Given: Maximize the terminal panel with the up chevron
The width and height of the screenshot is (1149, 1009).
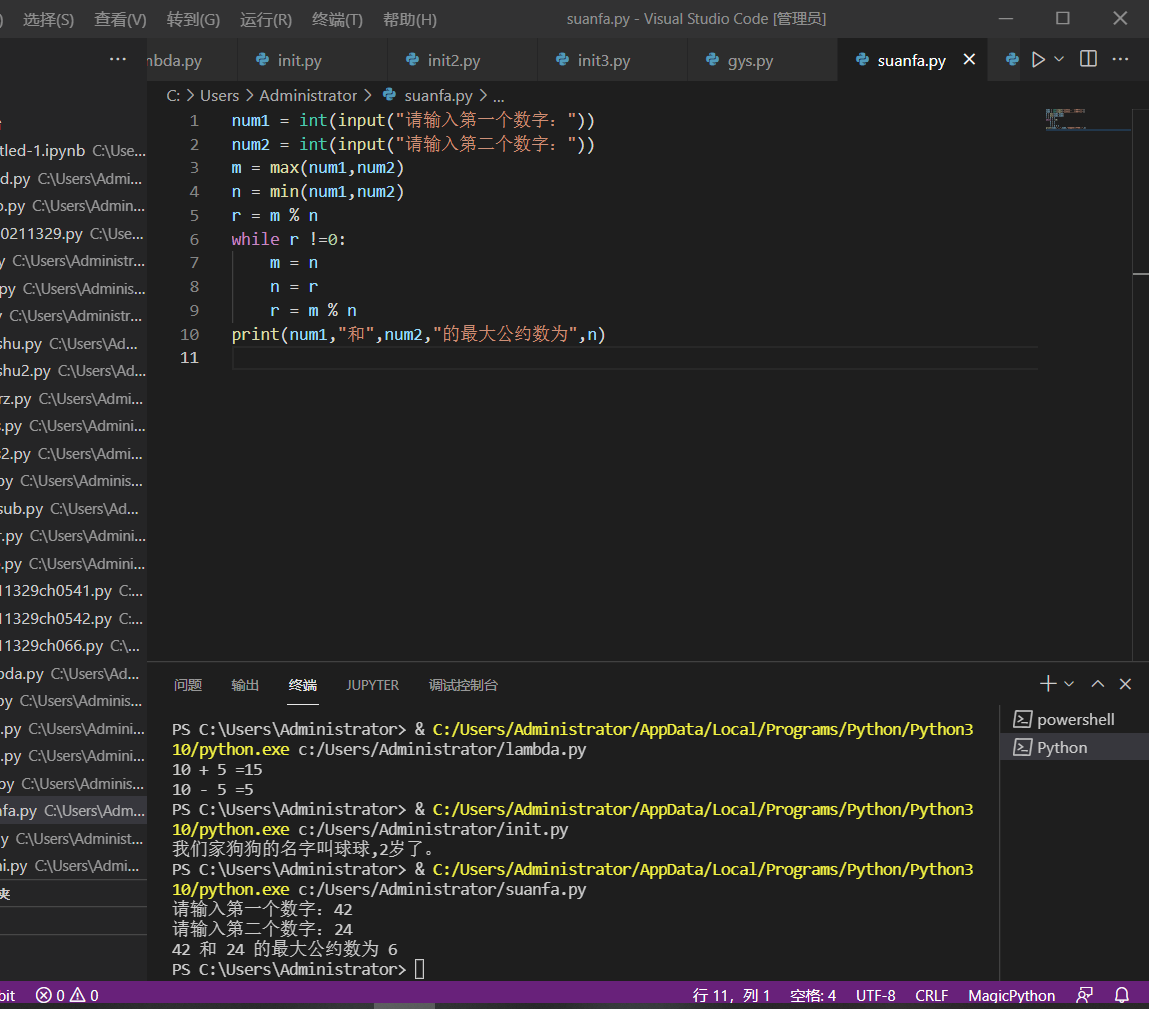Looking at the screenshot, I should coord(1098,684).
